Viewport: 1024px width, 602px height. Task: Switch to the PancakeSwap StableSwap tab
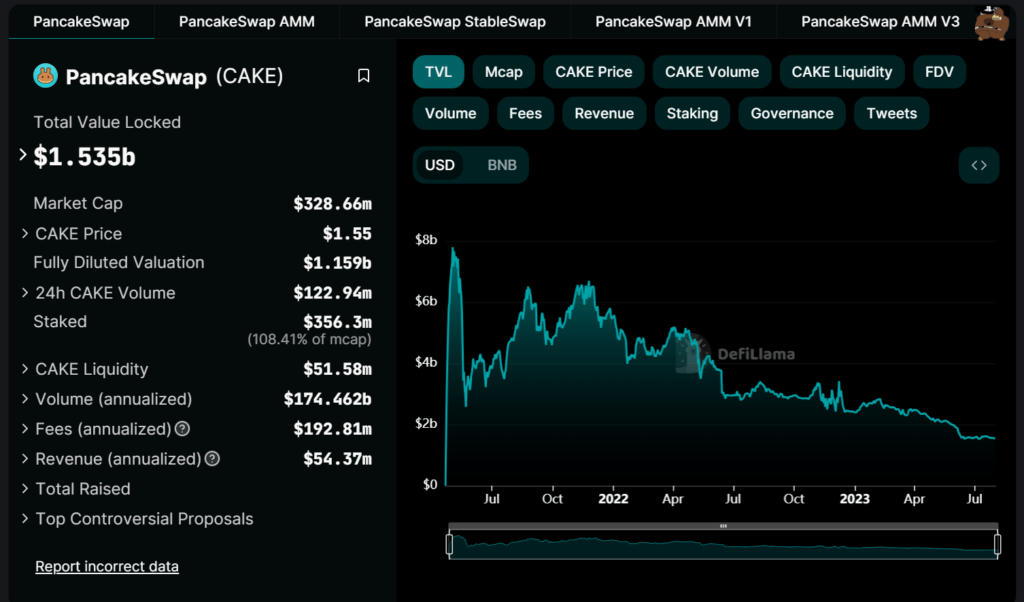(455, 22)
